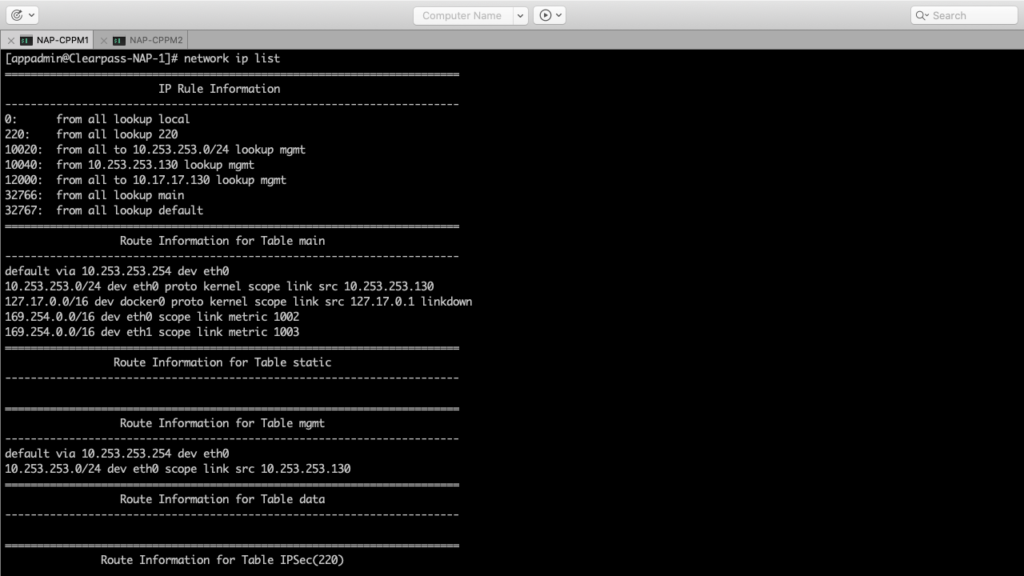Click the 'IP Rule Information' heading

click(x=219, y=89)
